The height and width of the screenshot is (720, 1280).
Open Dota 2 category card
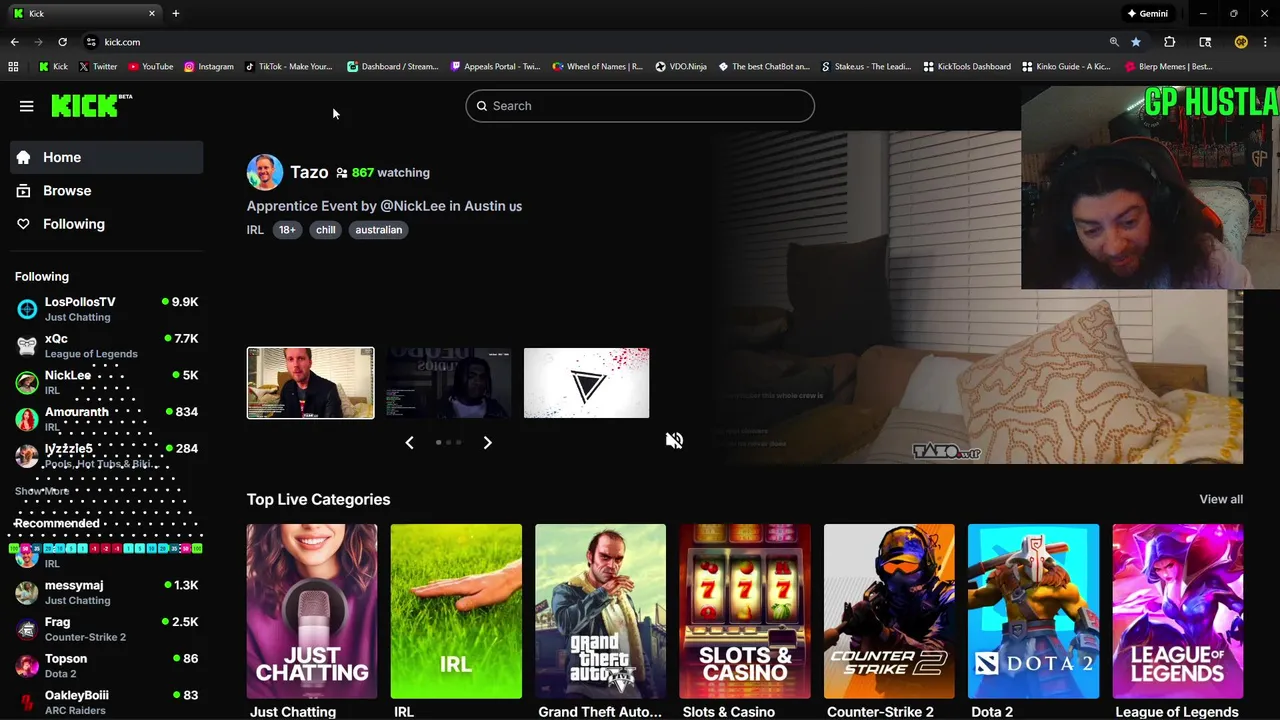coord(1033,611)
